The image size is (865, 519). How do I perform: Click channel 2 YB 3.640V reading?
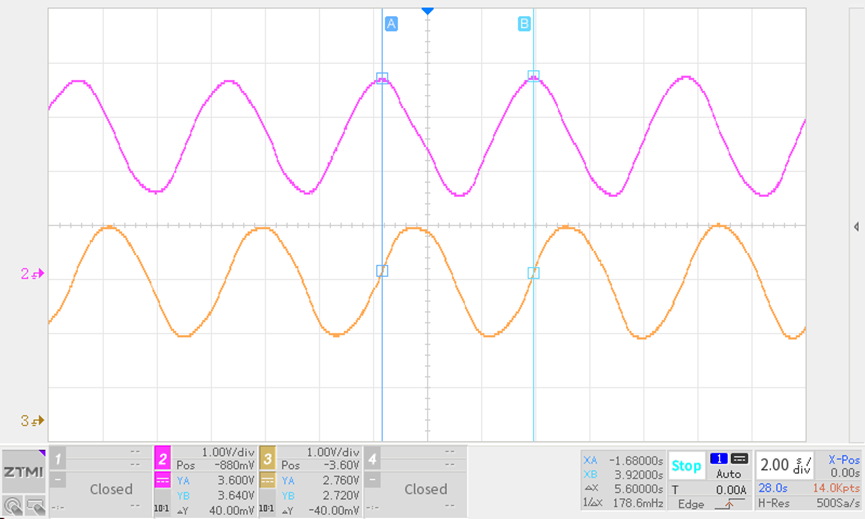pos(215,495)
